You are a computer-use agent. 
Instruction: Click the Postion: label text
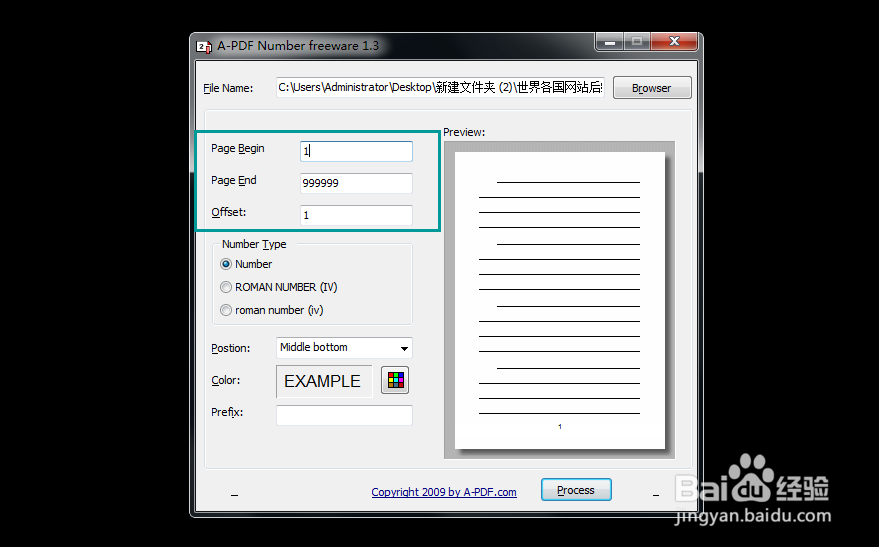[x=230, y=348]
